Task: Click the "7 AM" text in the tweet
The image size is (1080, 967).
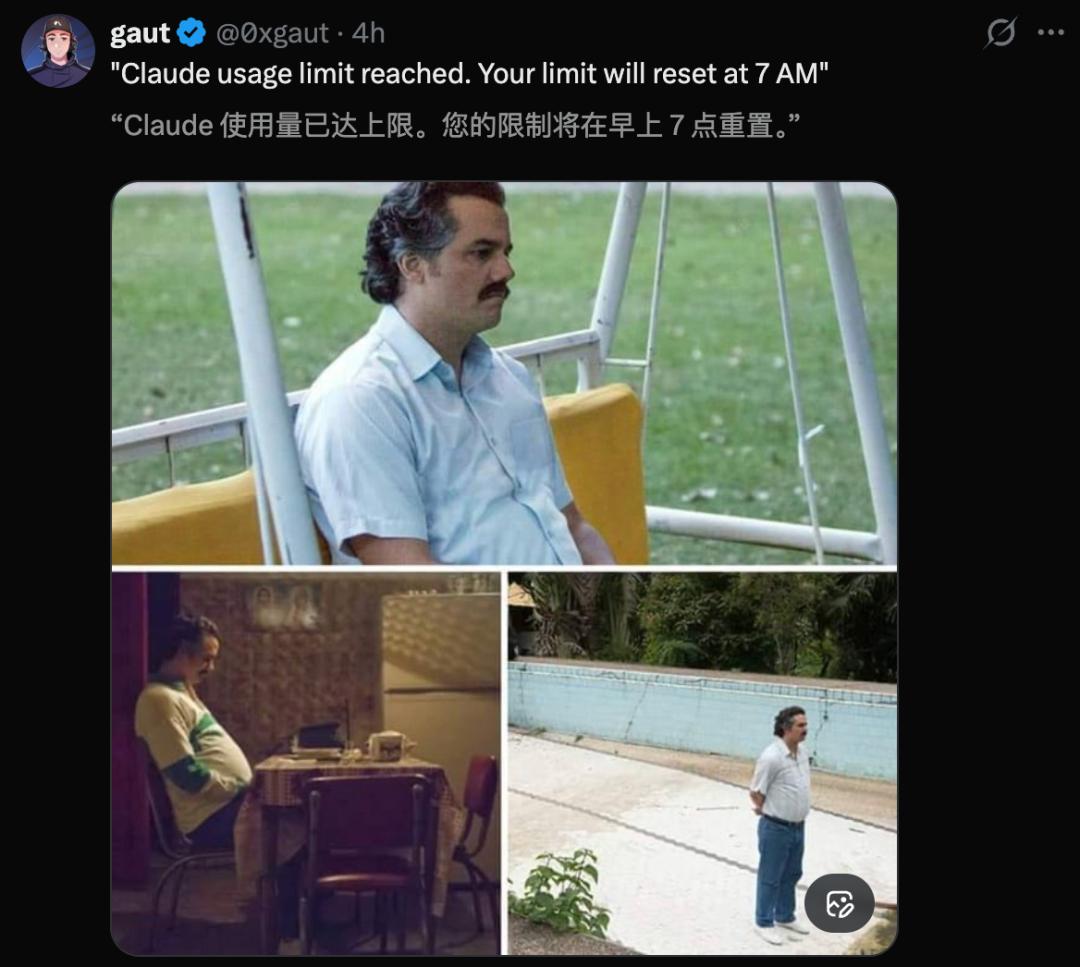Action: pos(789,74)
